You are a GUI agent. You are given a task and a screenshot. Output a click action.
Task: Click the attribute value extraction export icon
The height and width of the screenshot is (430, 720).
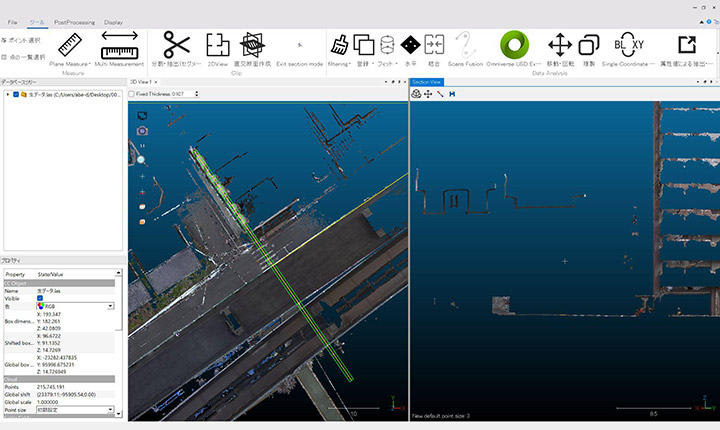(x=687, y=45)
